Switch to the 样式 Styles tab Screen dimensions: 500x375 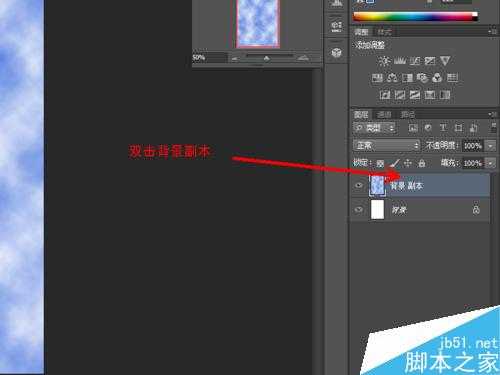tap(385, 32)
